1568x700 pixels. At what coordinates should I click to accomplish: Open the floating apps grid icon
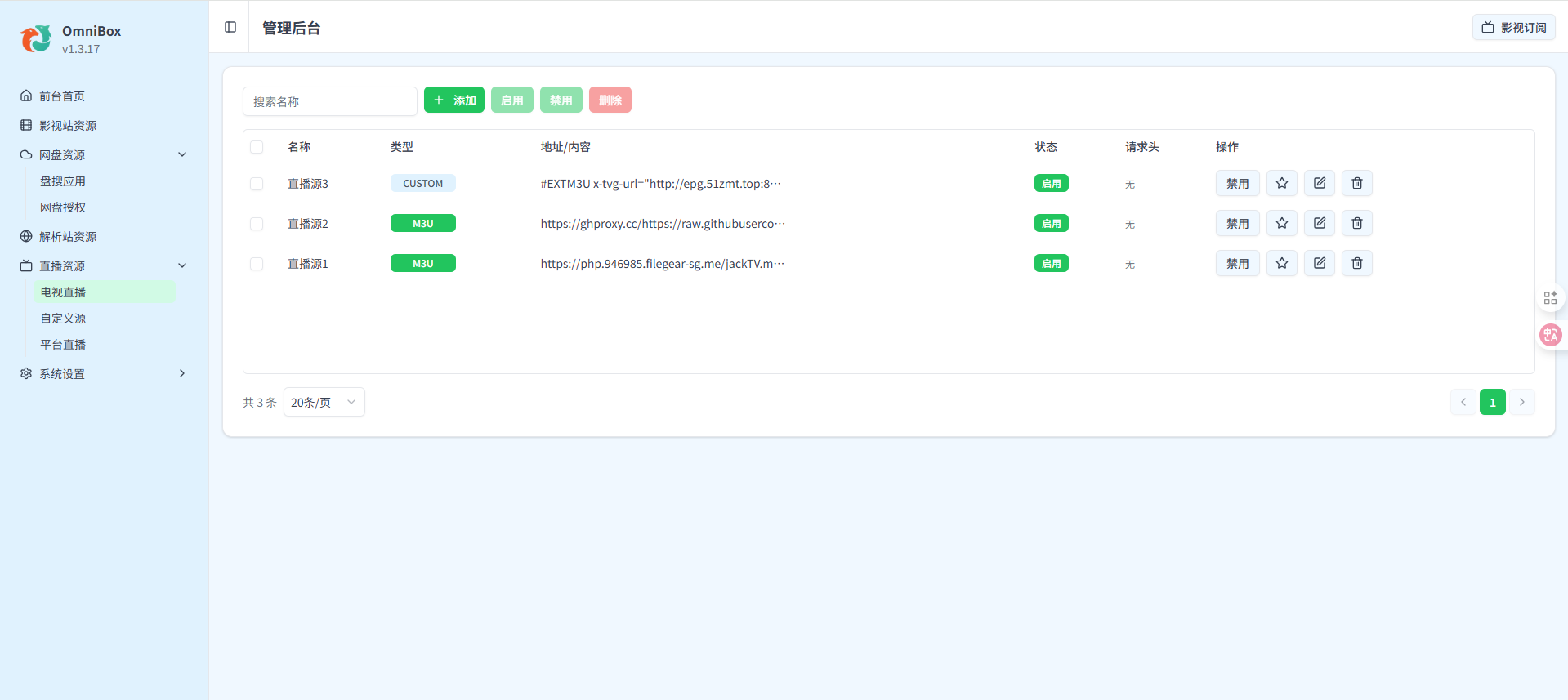[1550, 298]
